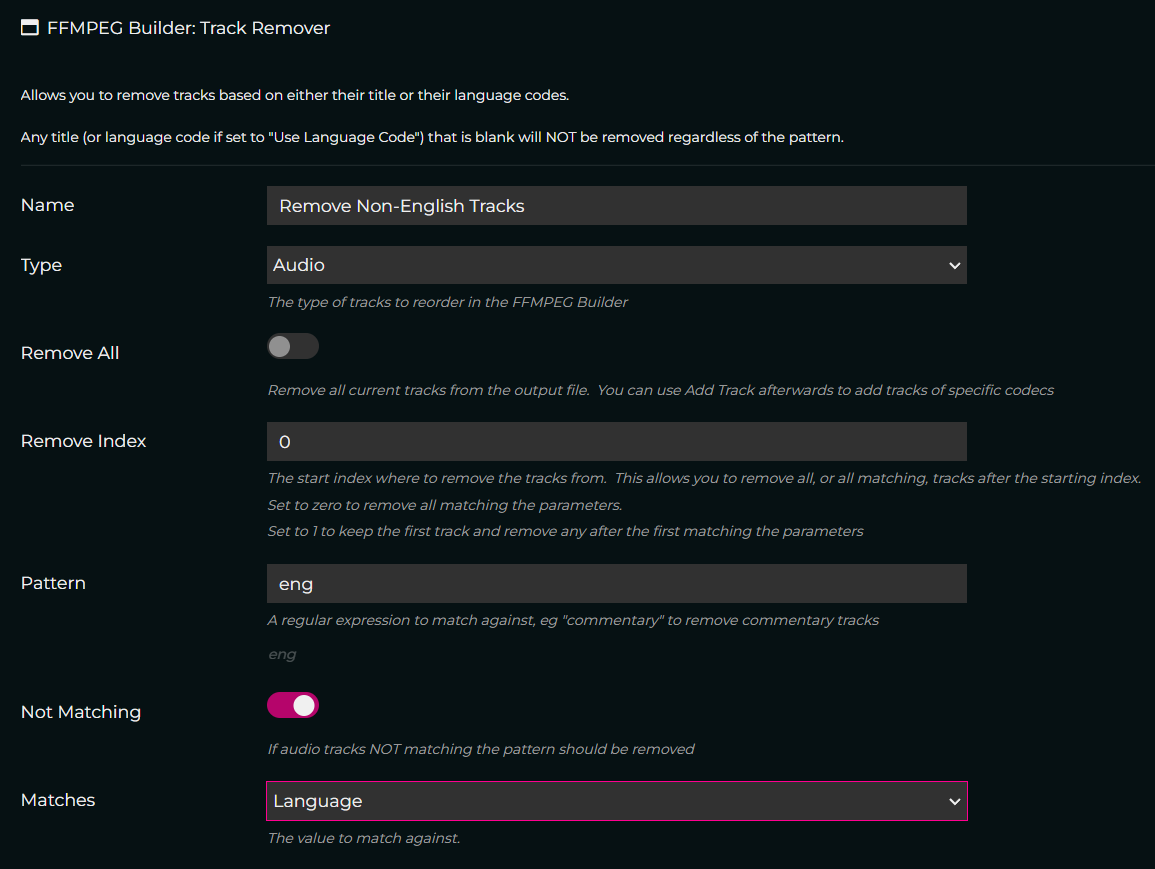Viewport: 1155px width, 869px height.
Task: Open the Type dropdown showing Audio
Action: point(617,265)
